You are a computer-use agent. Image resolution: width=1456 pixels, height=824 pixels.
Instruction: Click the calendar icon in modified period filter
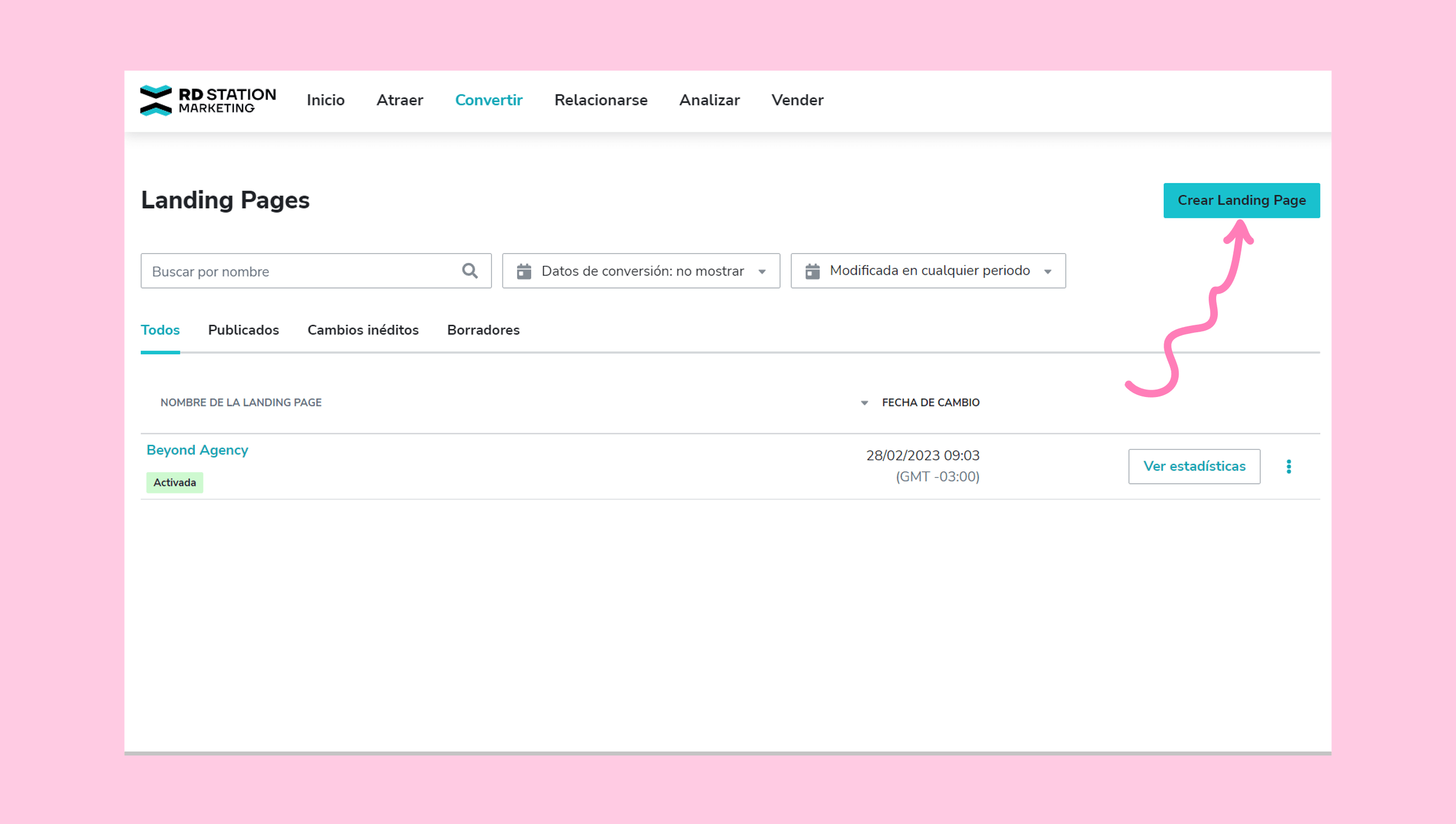813,271
